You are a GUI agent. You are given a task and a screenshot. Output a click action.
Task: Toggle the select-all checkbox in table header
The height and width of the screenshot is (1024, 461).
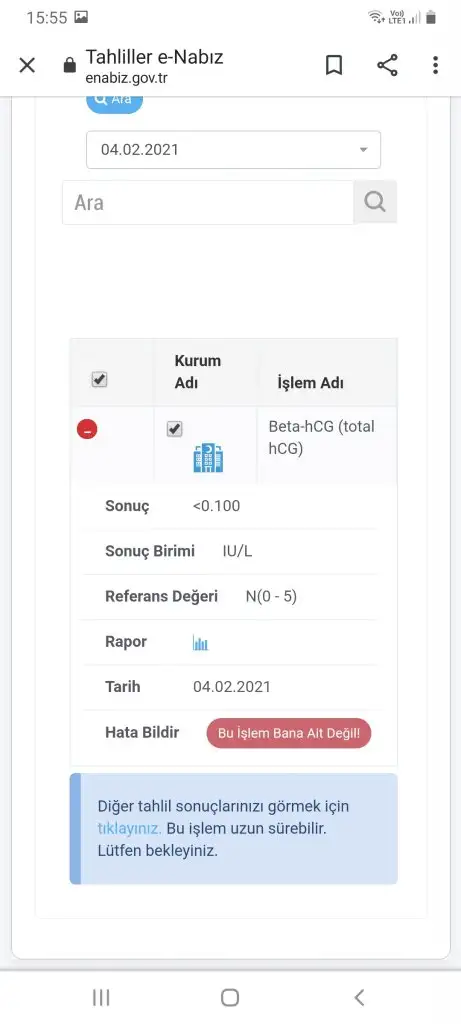(99, 379)
